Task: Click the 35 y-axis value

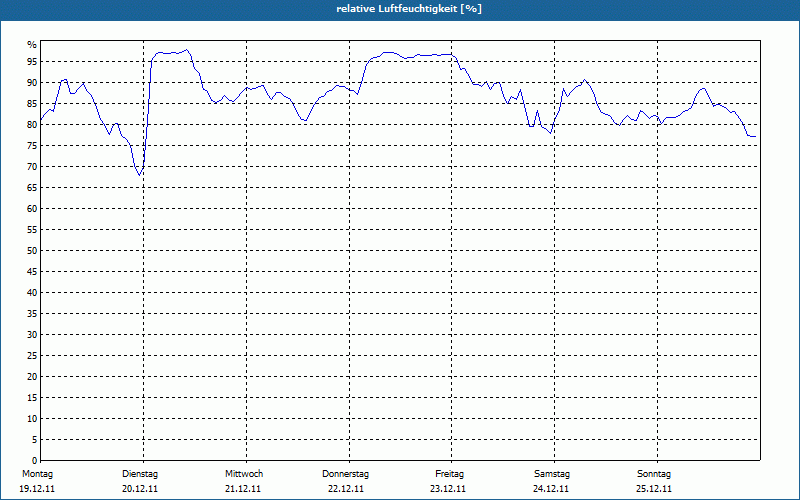Action: [32, 314]
